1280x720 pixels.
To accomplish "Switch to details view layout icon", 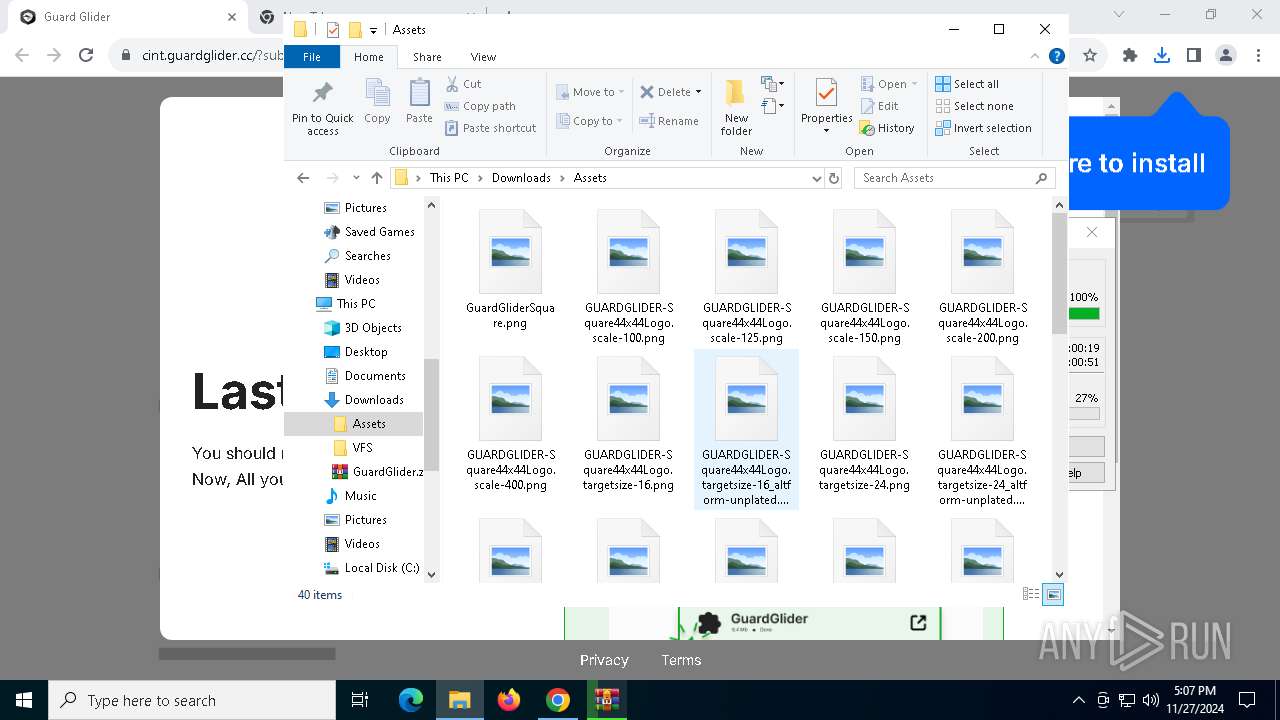I will pos(1031,595).
